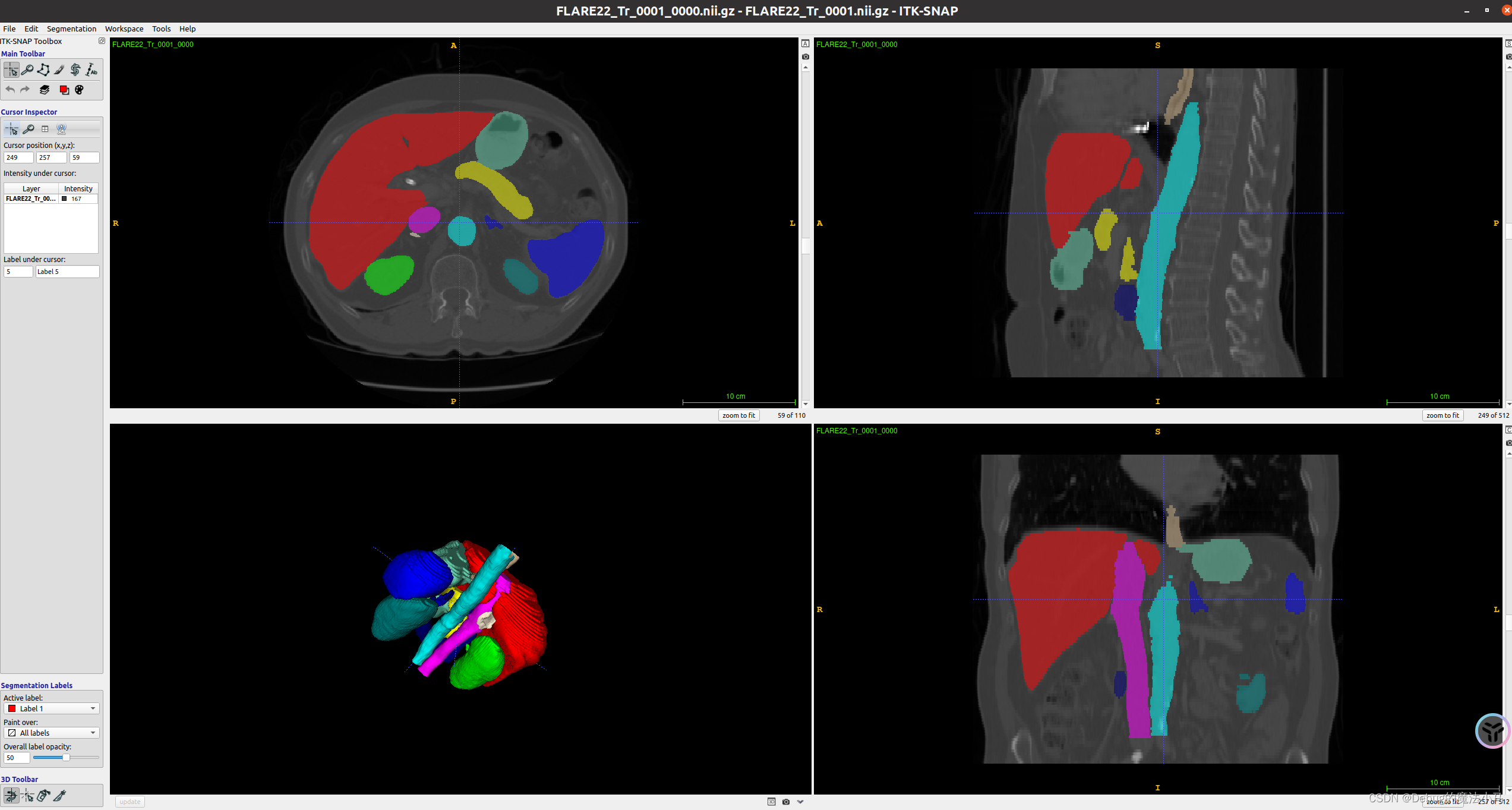Toggle 3D crosshair cursor mode

point(27,795)
